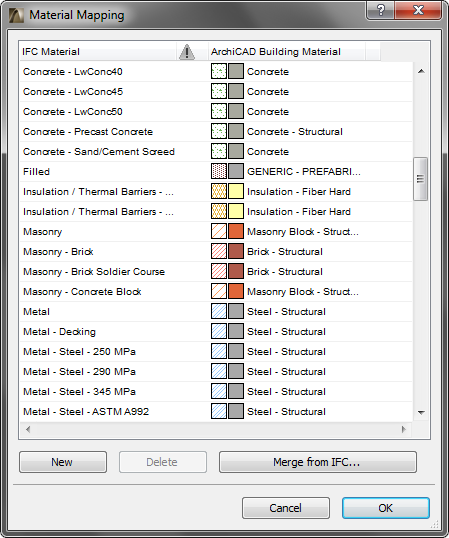This screenshot has width=449, height=538.
Task: Select the Masonry - Brick Soldier Course row
Action: pyautogui.click(x=216, y=271)
